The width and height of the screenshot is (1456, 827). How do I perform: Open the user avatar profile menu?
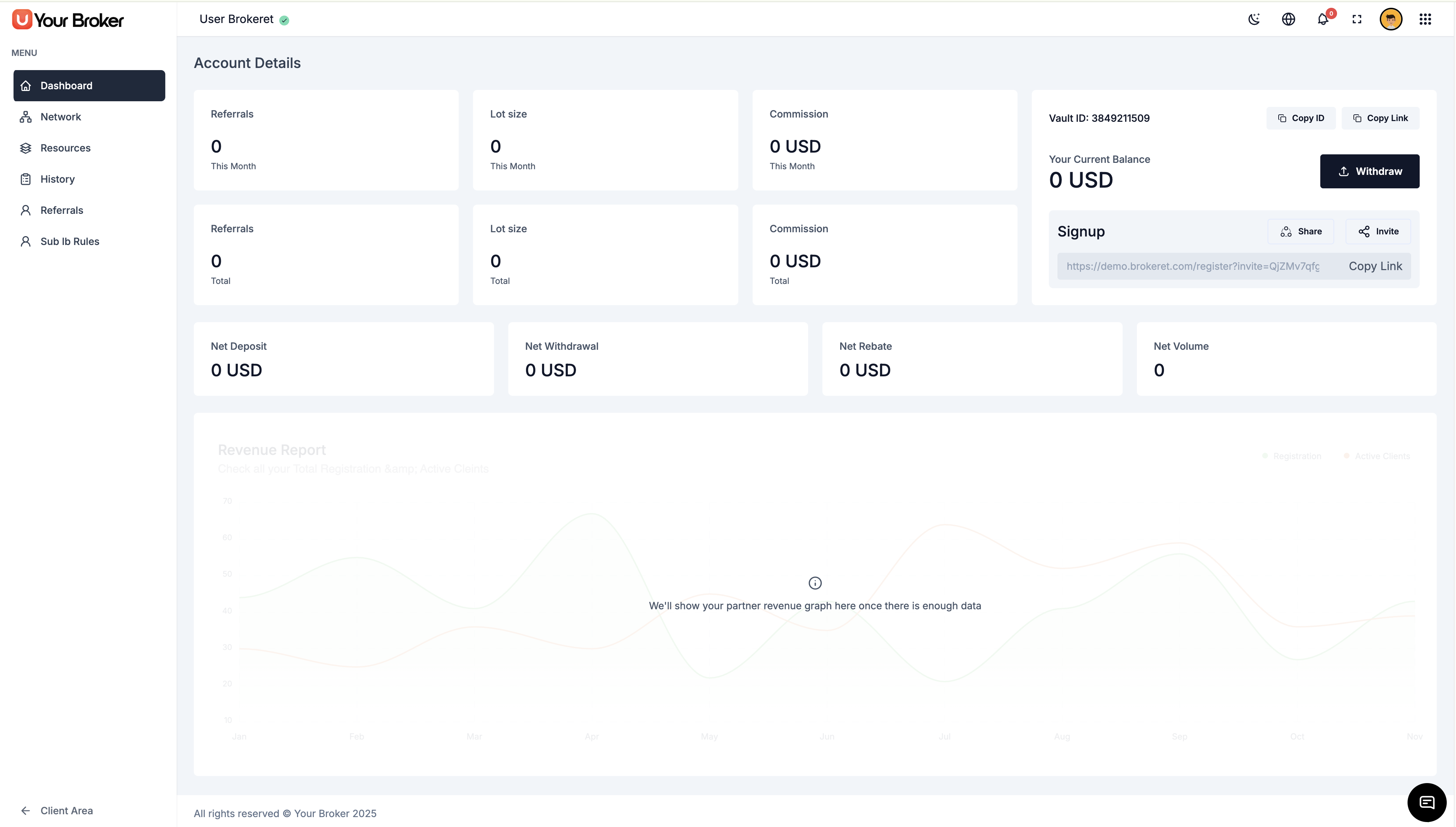(1390, 19)
